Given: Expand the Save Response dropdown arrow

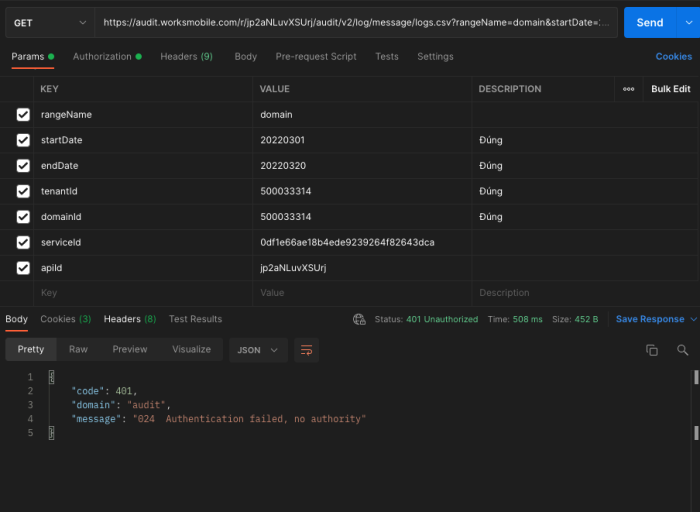Looking at the screenshot, I should (x=693, y=319).
